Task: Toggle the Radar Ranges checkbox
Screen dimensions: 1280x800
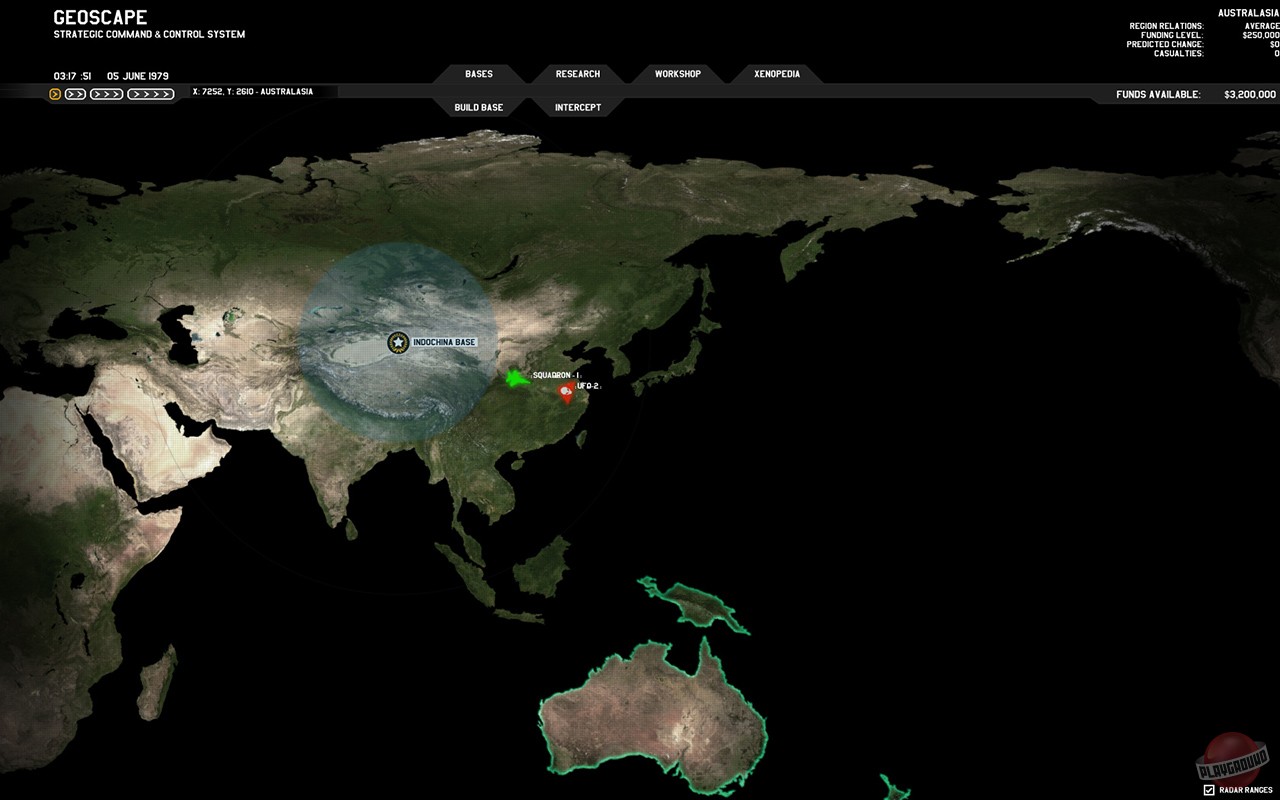Action: point(1209,790)
